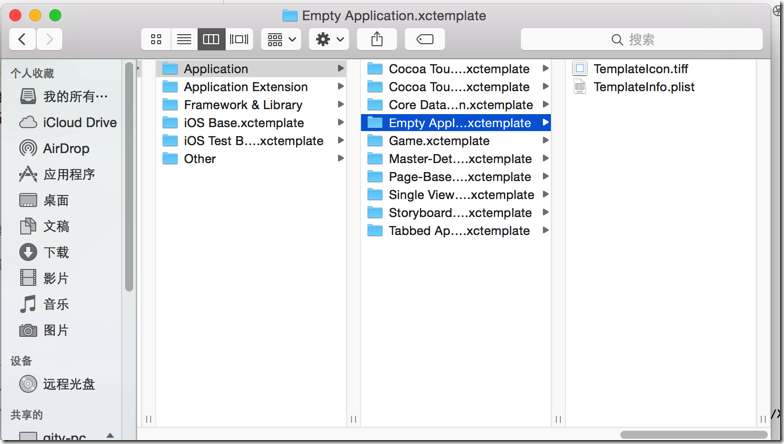Expand arrow of Single View....xctemplate row

[546, 194]
